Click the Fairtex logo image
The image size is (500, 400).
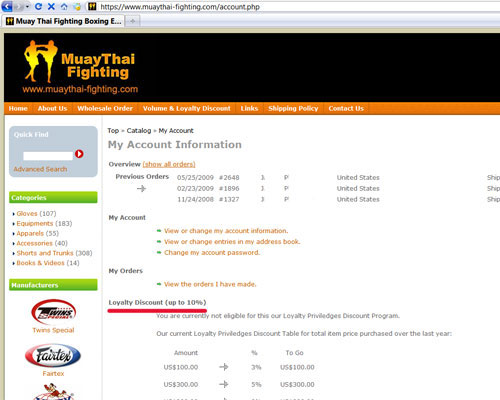click(x=53, y=355)
